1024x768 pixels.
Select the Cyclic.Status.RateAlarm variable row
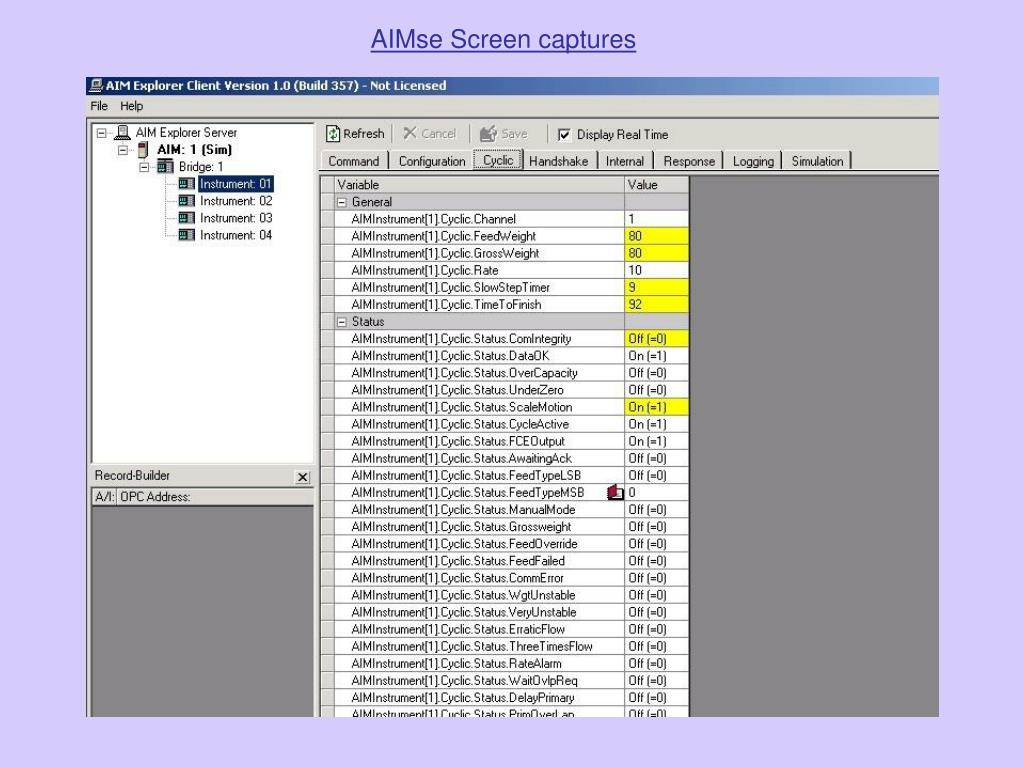(x=504, y=664)
